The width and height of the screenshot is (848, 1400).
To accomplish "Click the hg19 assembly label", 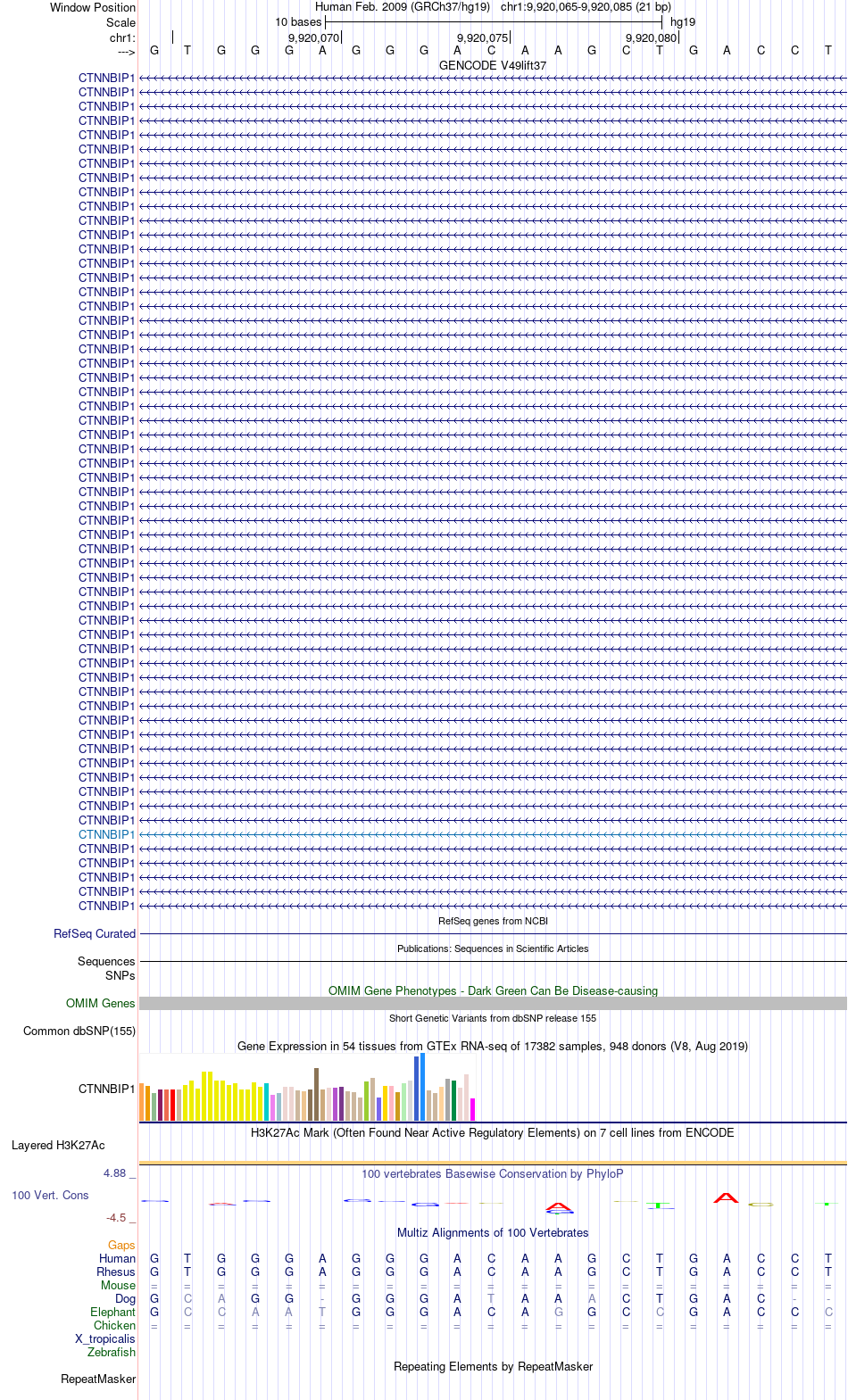I will tap(683, 22).
